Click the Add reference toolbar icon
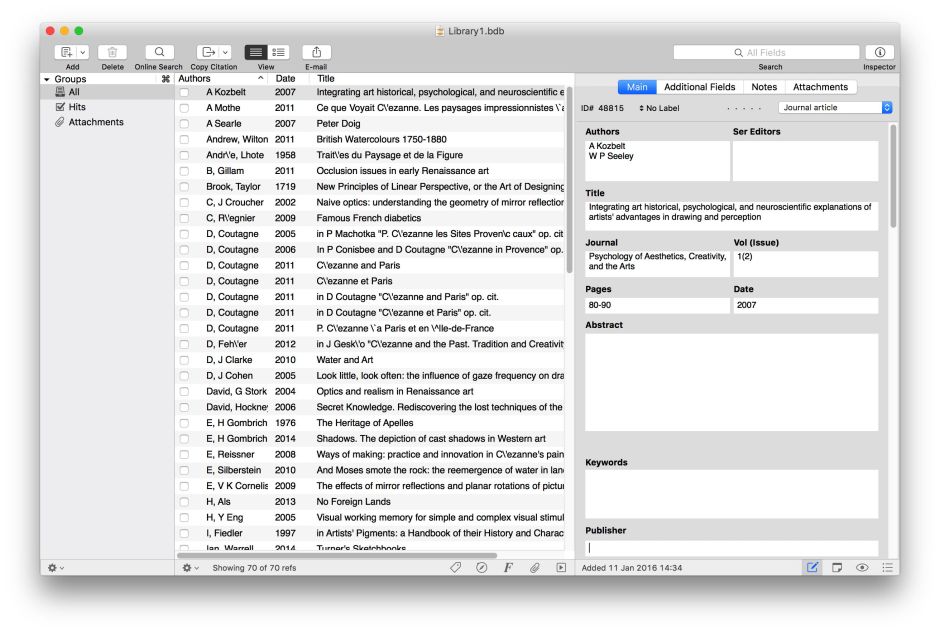This screenshot has height=633, width=940. 67,52
